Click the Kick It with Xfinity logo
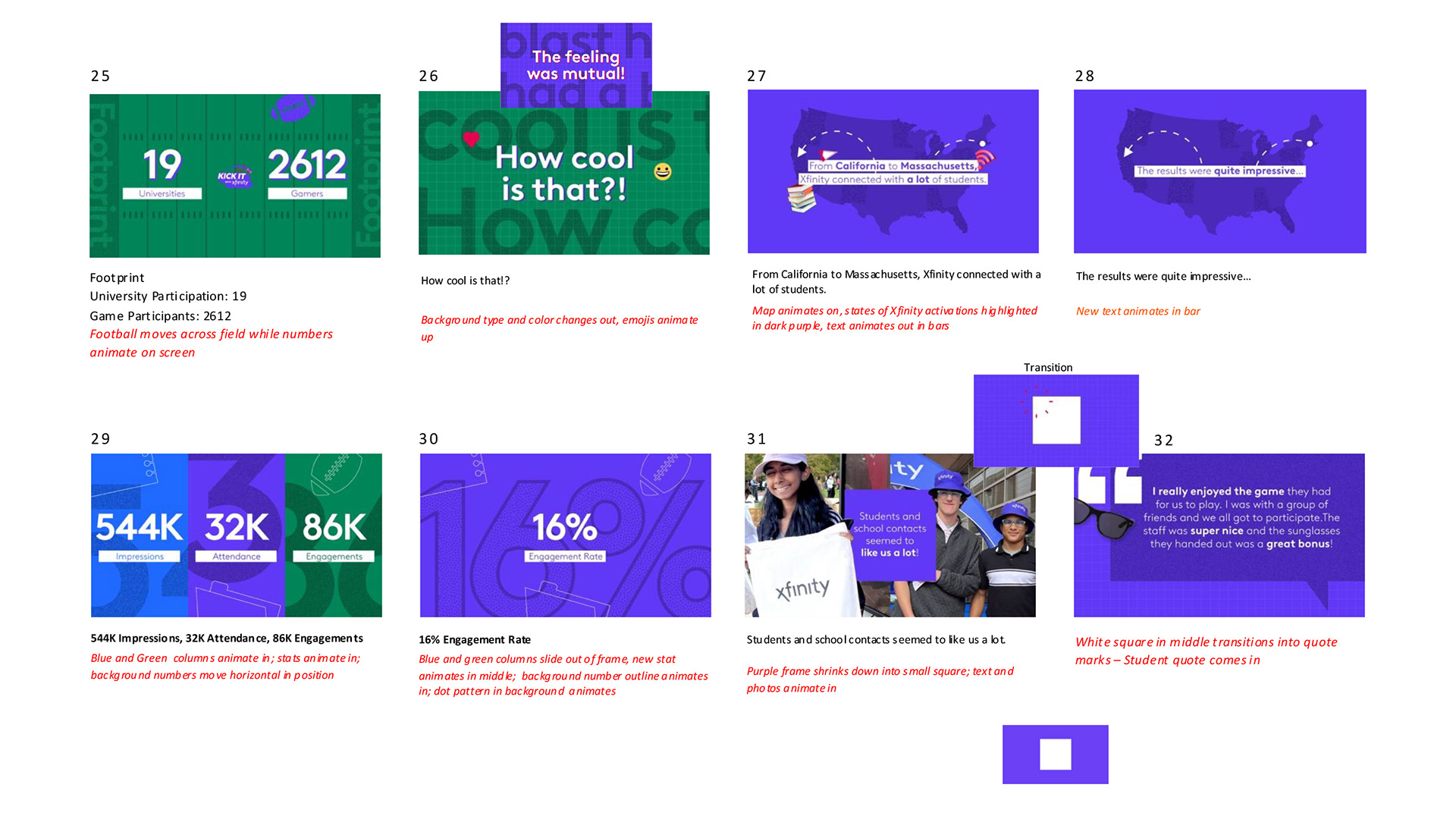Viewport: 1456px width, 819px height. pyautogui.click(x=234, y=177)
